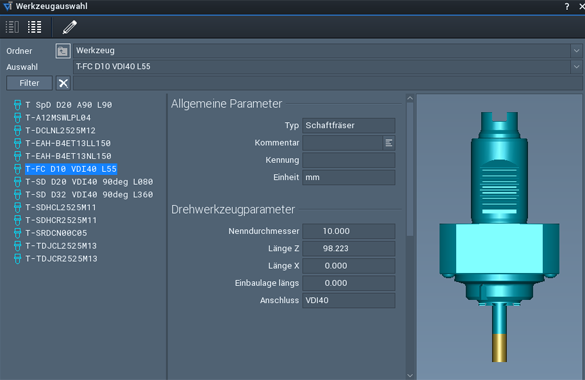Viewport: 585px width, 380px height.
Task: Click tool icon beside T-TDJCR2525M13
Action: coord(17,258)
